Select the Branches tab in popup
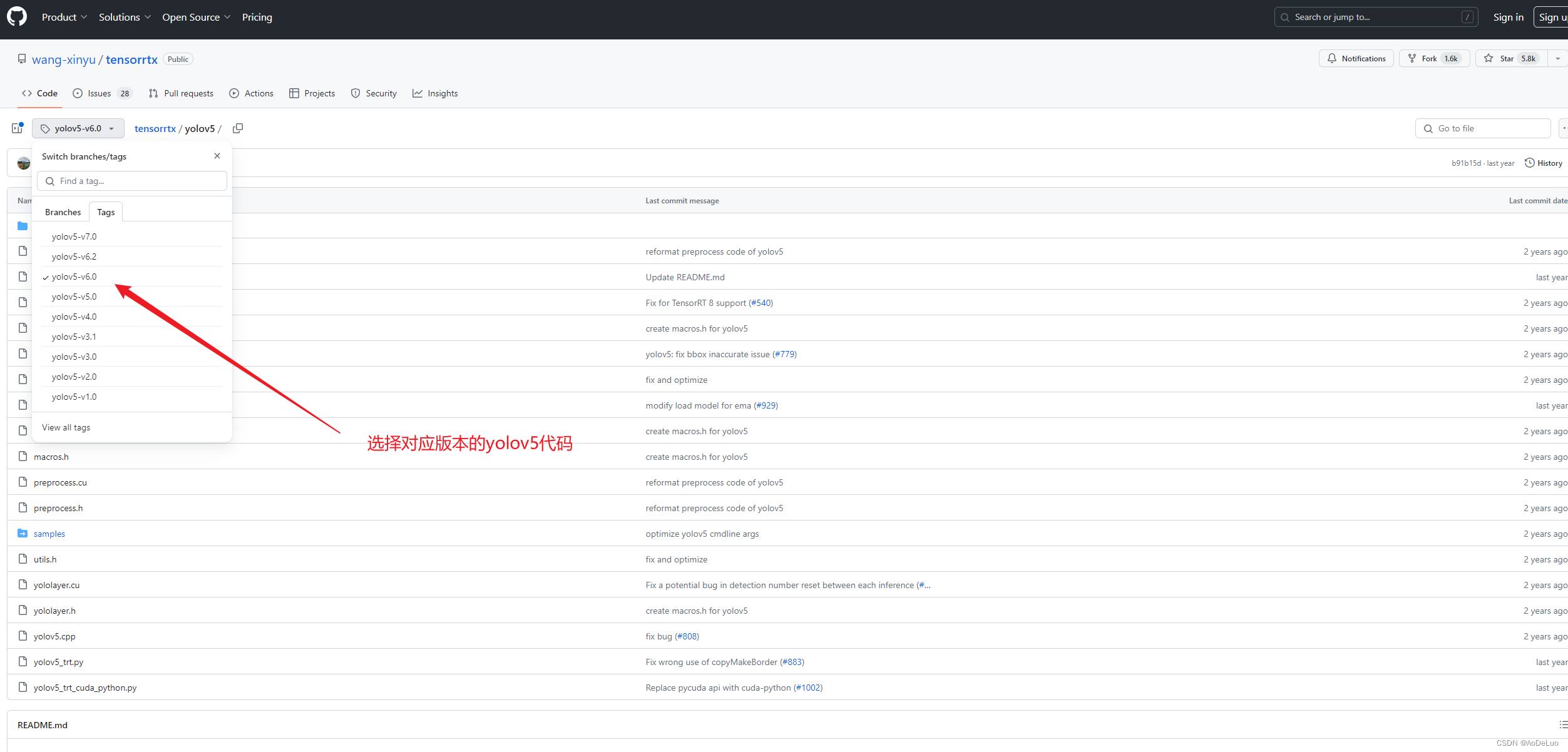Viewport: 1568px width, 752px height. [63, 212]
